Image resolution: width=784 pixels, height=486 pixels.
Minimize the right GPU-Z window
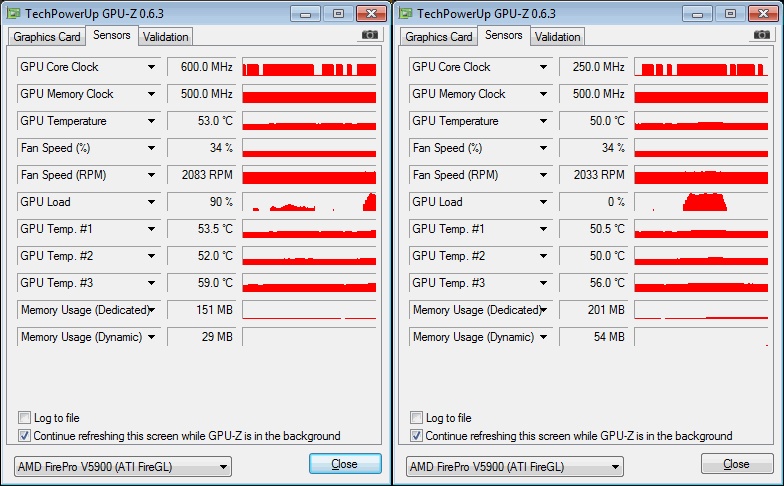tap(698, 14)
